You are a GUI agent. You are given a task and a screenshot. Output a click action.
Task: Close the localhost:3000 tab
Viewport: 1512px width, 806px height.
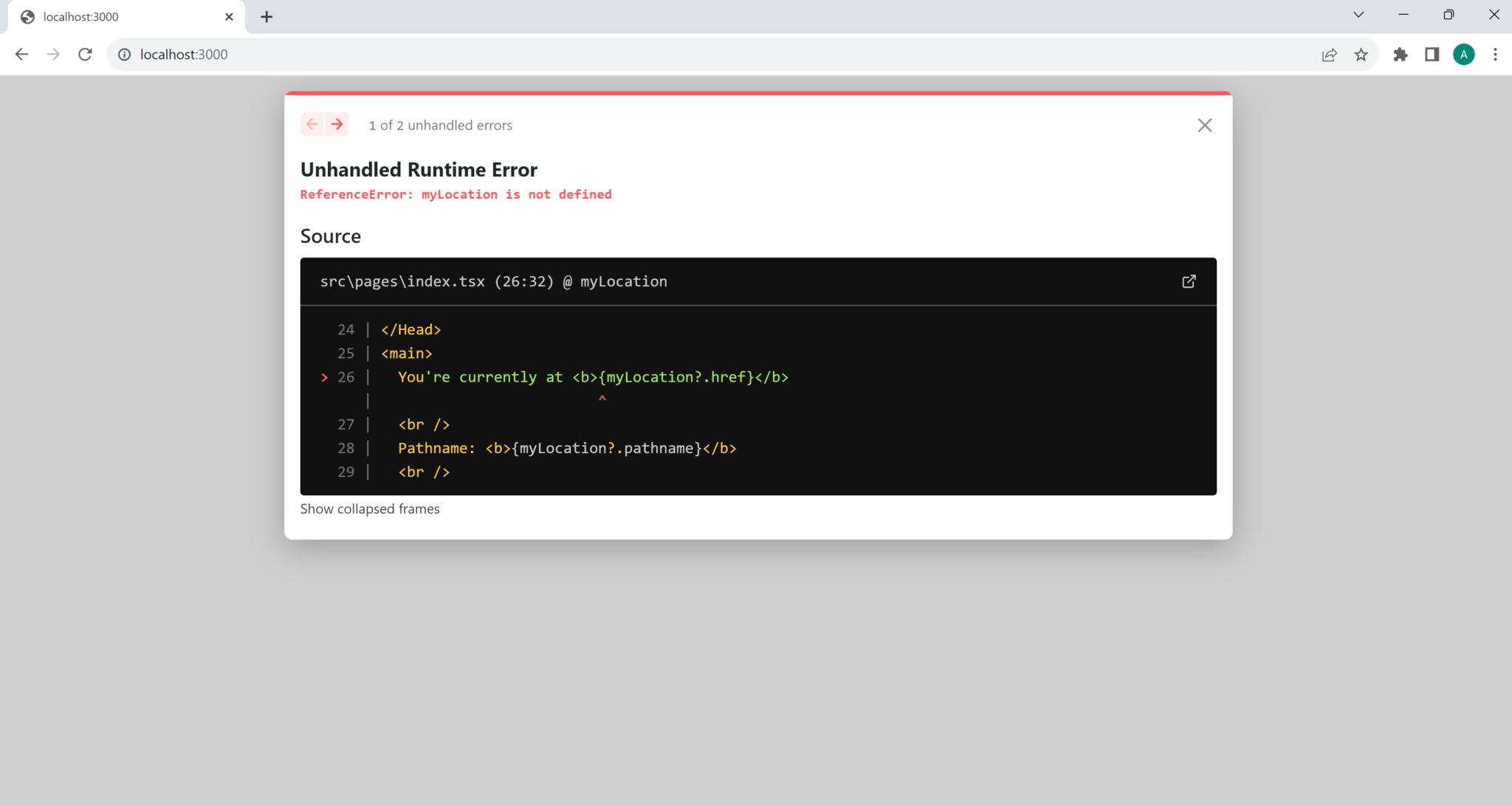click(x=229, y=16)
